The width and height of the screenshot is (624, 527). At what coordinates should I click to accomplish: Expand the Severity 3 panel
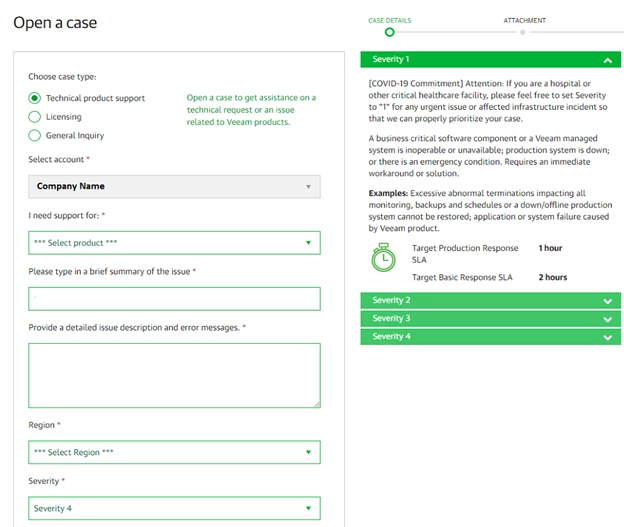[490, 318]
